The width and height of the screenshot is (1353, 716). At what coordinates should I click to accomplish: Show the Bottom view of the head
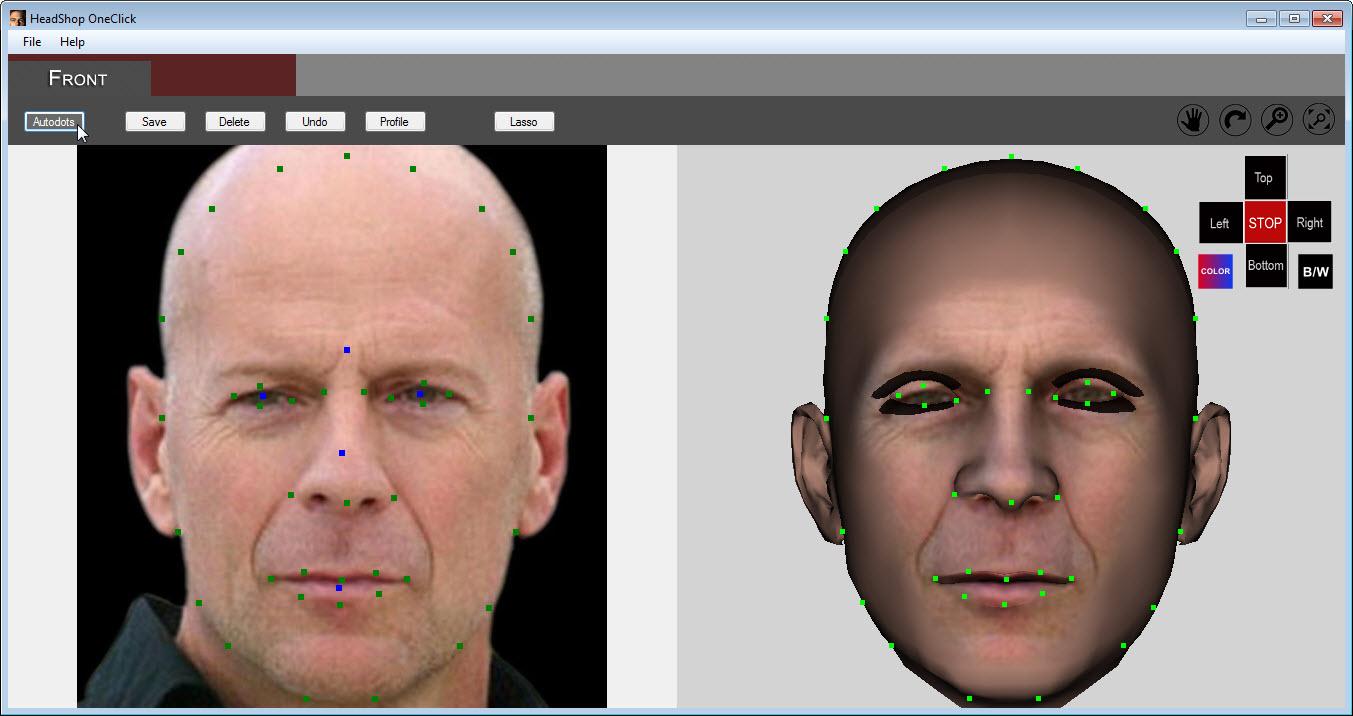tap(1265, 266)
